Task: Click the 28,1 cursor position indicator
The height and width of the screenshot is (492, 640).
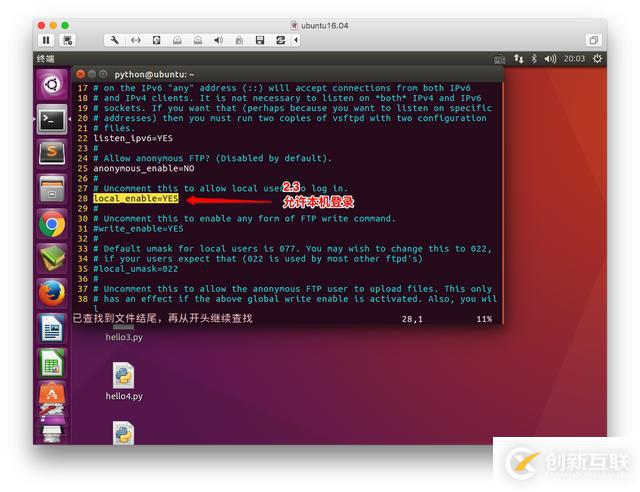Action: tap(412, 319)
